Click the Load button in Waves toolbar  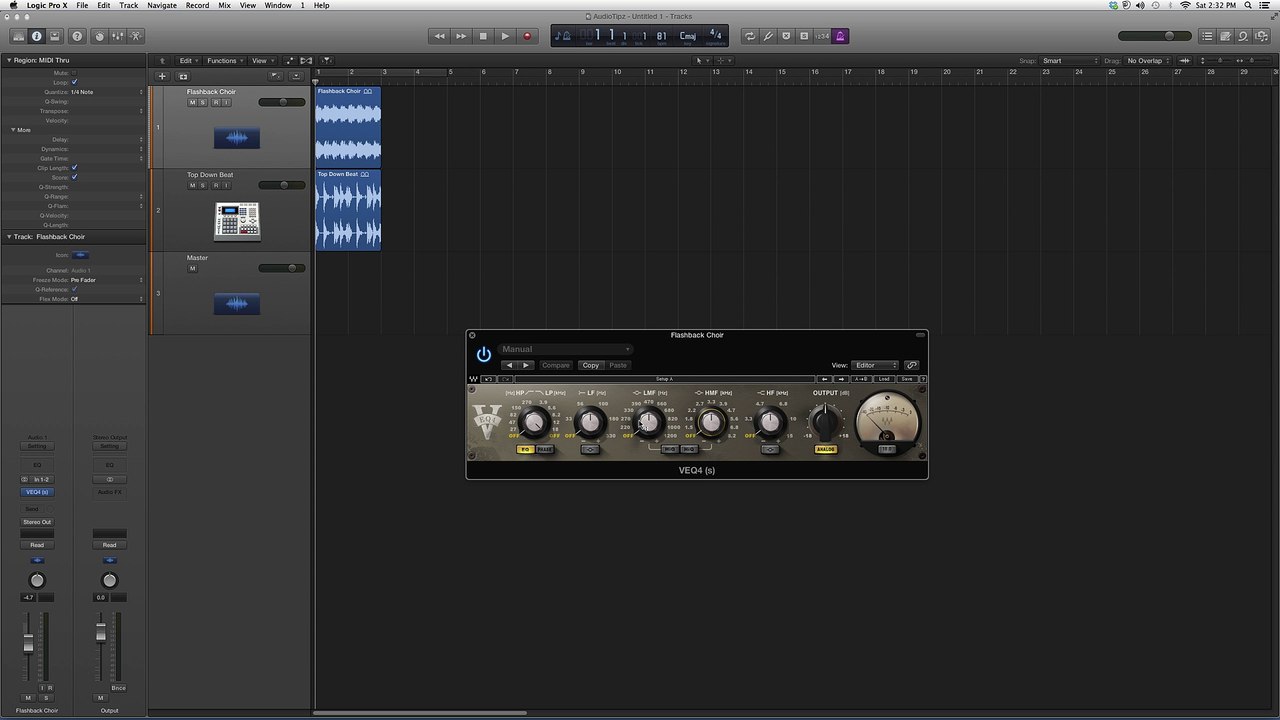click(x=884, y=379)
